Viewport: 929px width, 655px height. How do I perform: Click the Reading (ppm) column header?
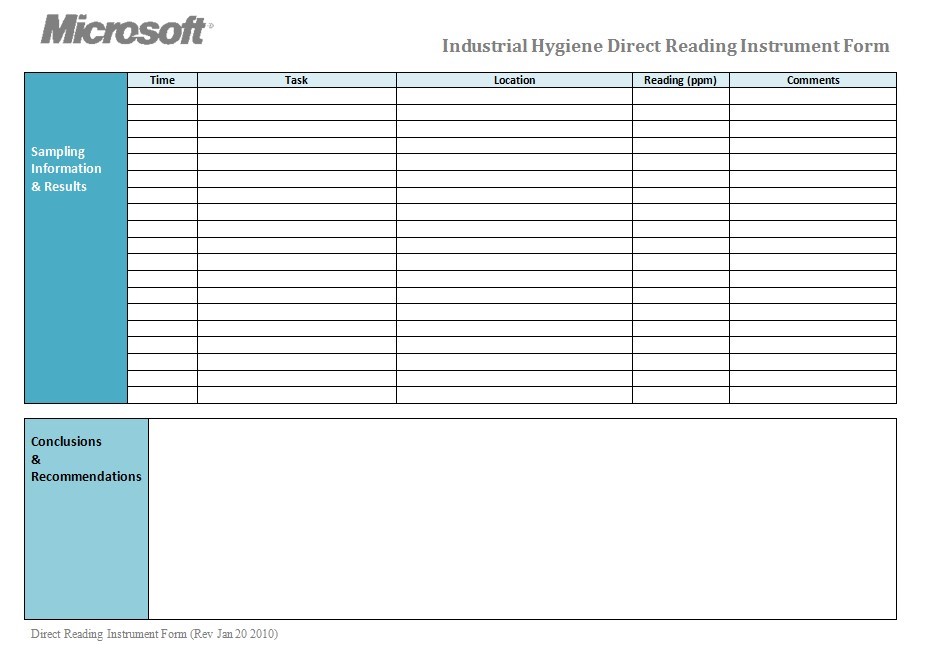680,80
